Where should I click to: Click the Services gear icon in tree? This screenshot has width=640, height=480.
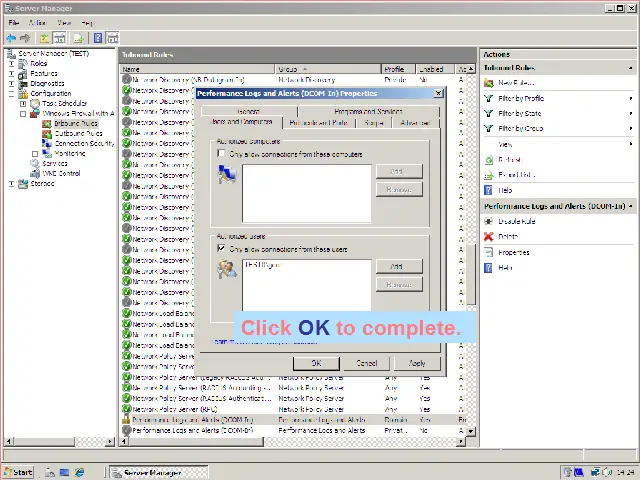[35, 163]
